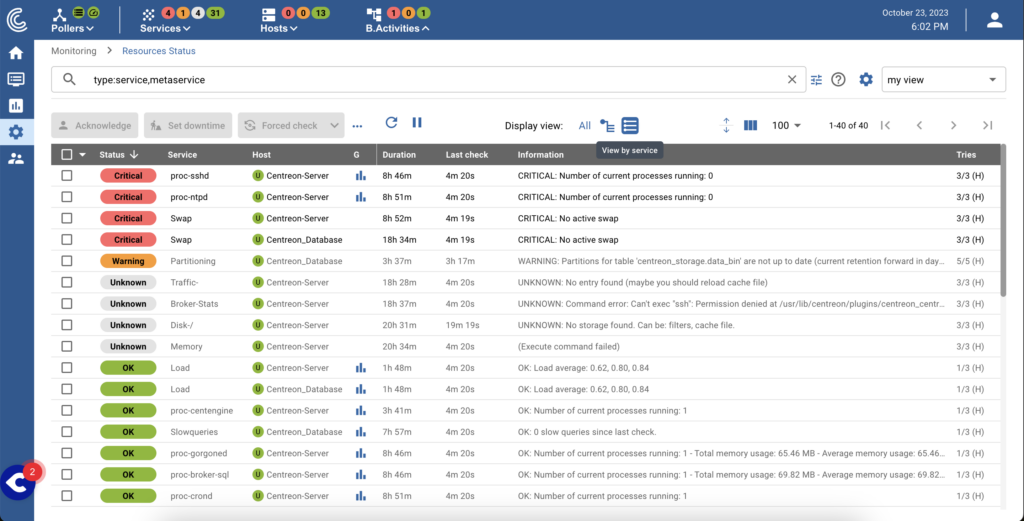The height and width of the screenshot is (521, 1024).
Task: Go to the last page
Action: pos(987,125)
